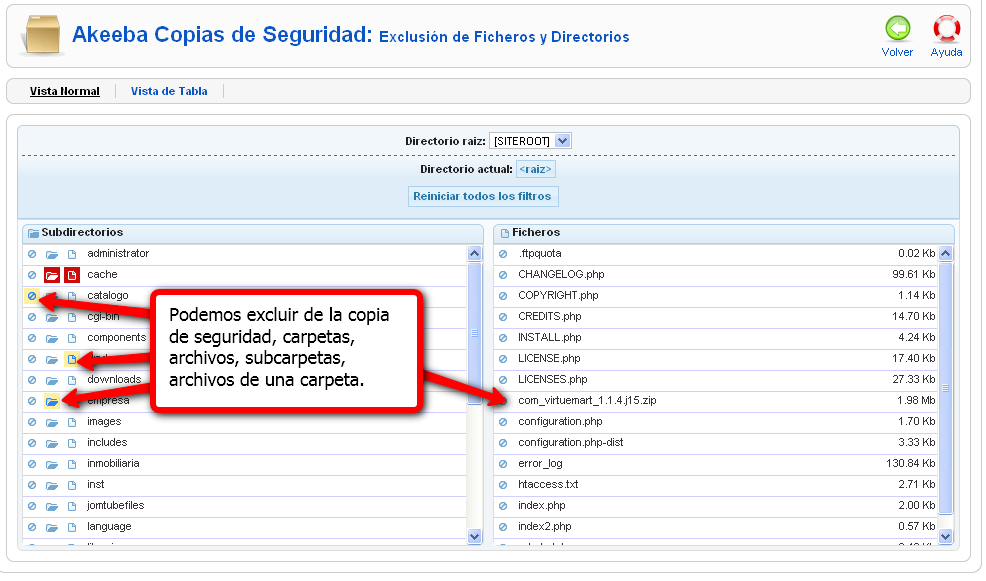
Task: Click skip-subdirectories folder icon for downloads
Action: point(52,381)
